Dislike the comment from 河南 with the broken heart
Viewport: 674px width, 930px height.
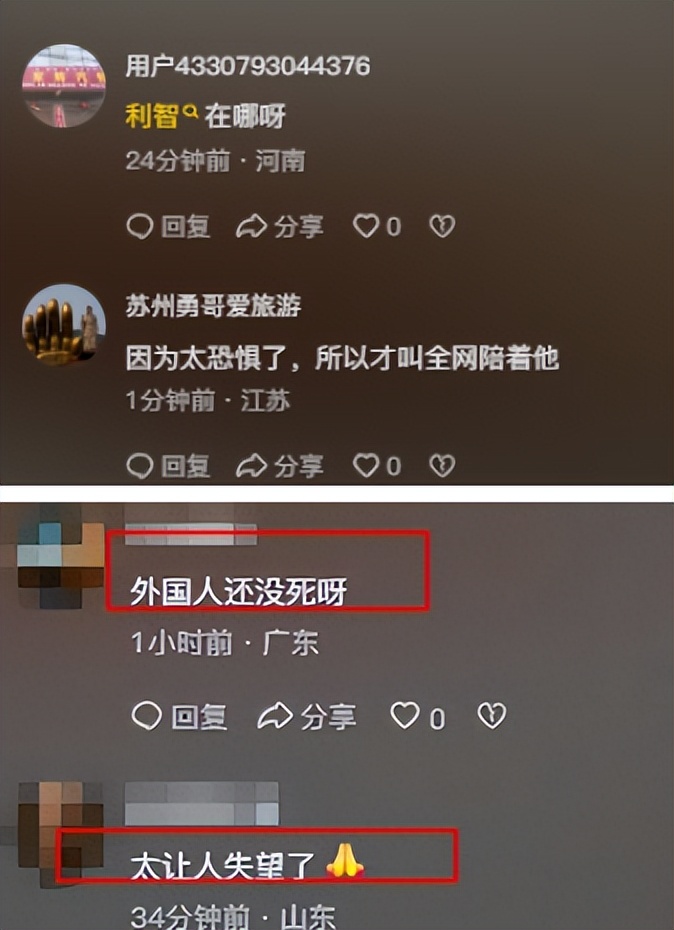[x=442, y=227]
